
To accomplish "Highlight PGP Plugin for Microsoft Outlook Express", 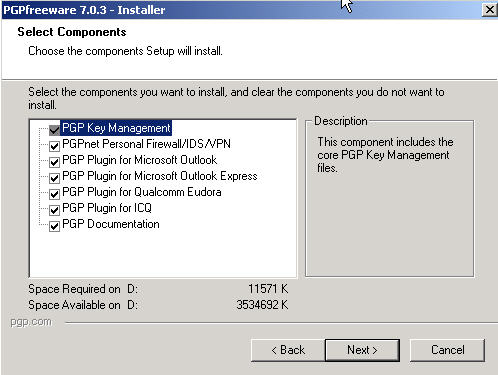I will pyautogui.click(x=160, y=176).
